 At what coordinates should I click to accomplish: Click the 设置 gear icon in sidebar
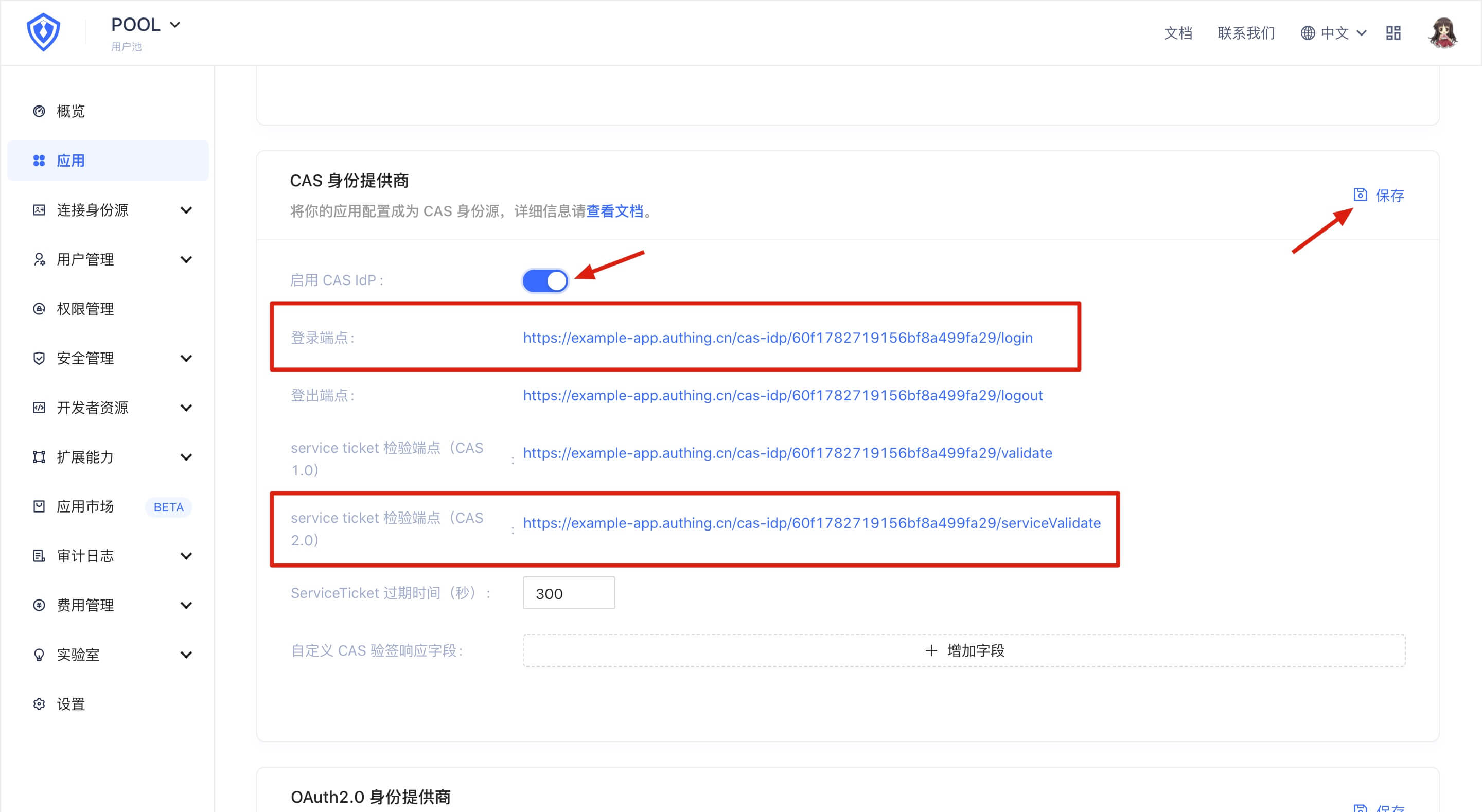point(39,704)
